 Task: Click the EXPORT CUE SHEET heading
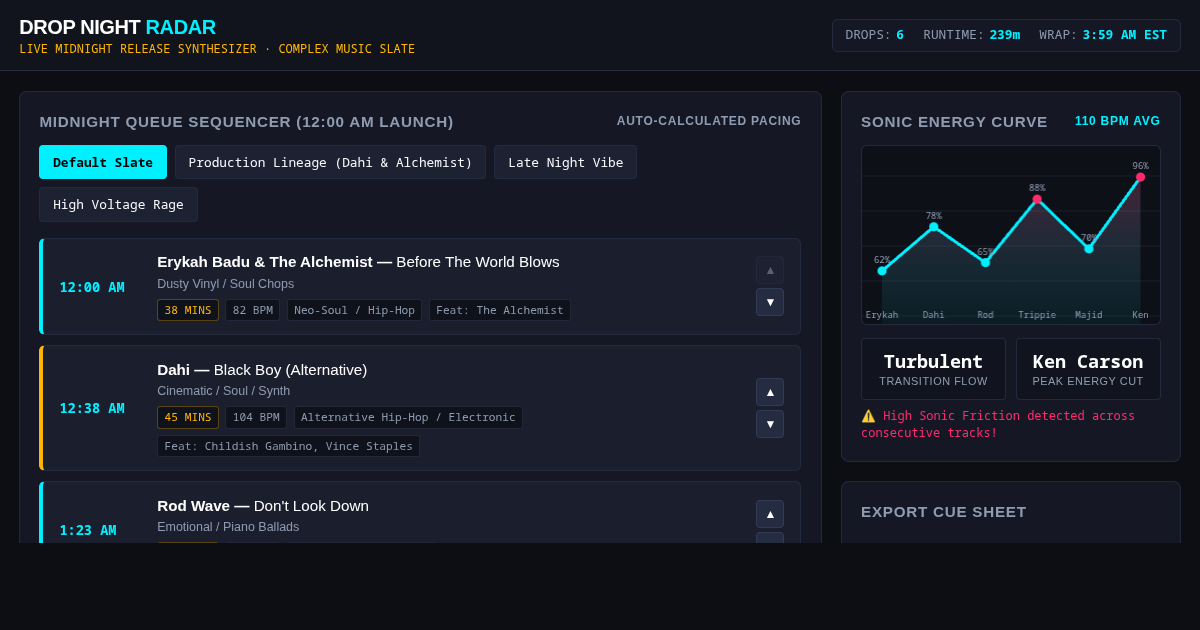click(944, 511)
